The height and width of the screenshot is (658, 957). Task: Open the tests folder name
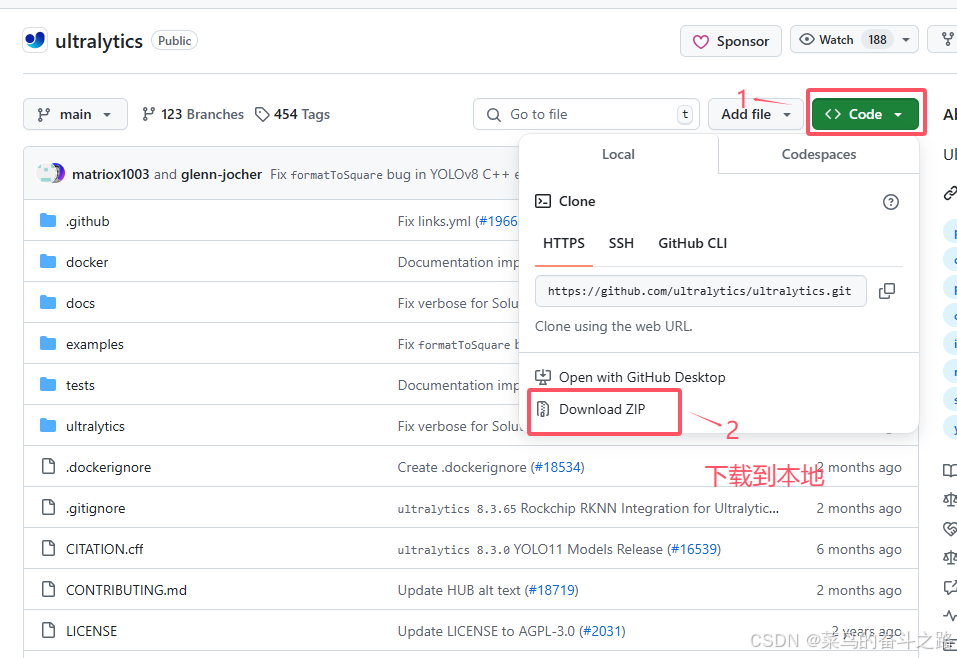[x=80, y=385]
